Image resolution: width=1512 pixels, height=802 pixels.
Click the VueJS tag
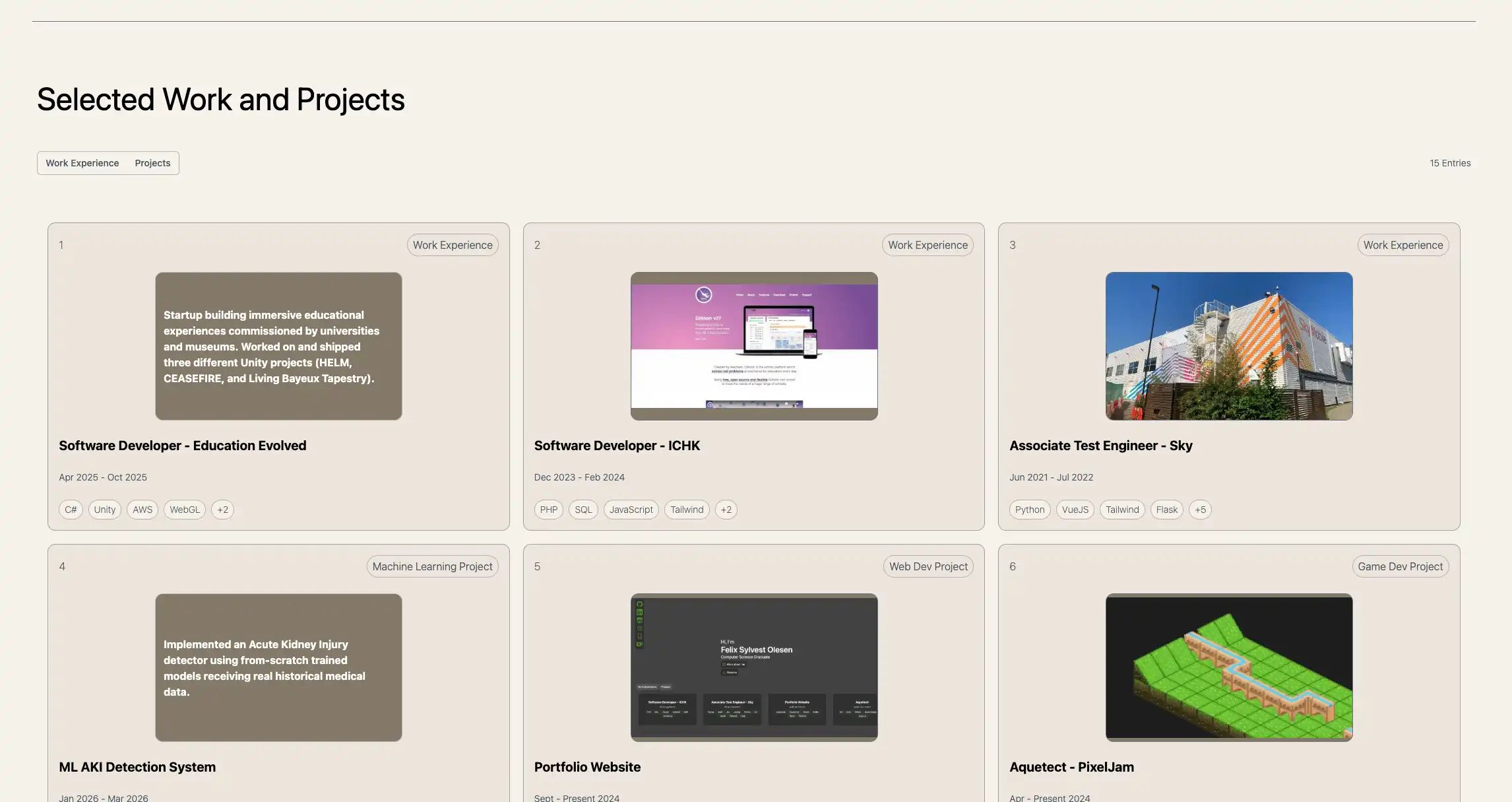coord(1075,510)
